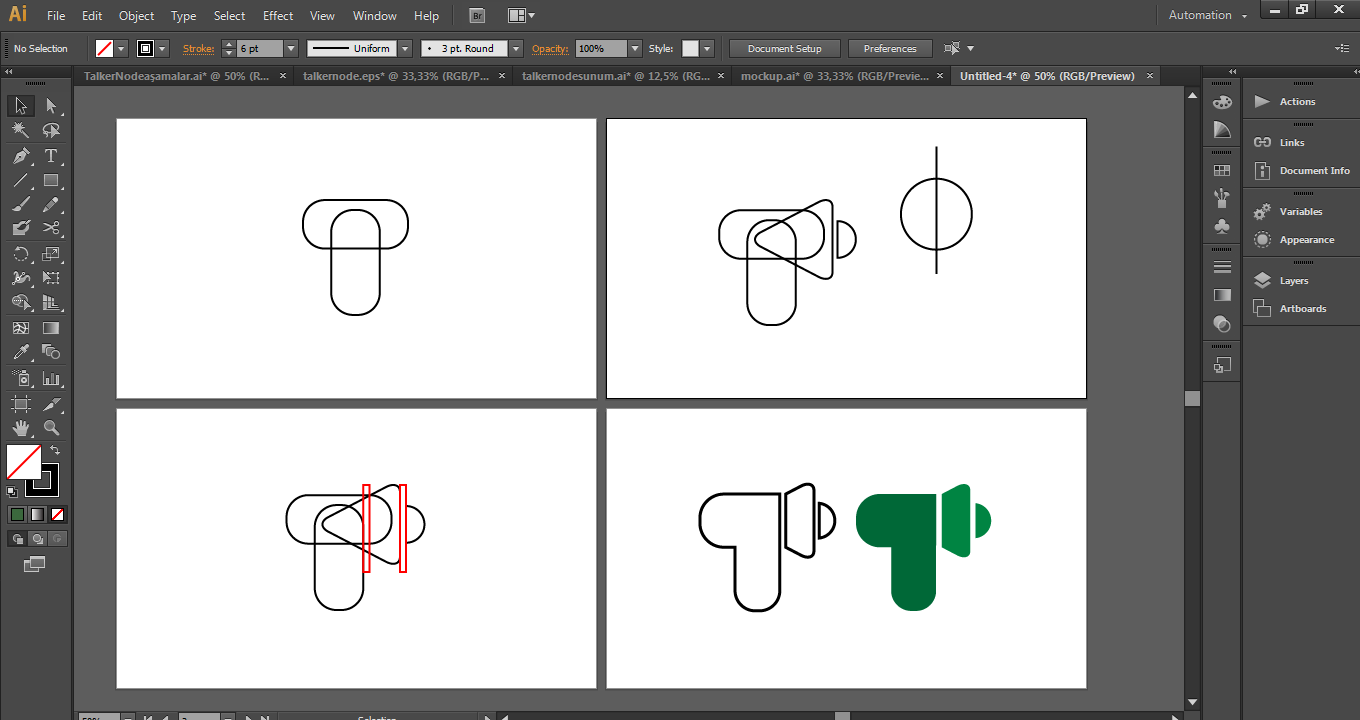The image size is (1360, 720).
Task: Open the graphic Style dropdown arrow
Action: [707, 48]
